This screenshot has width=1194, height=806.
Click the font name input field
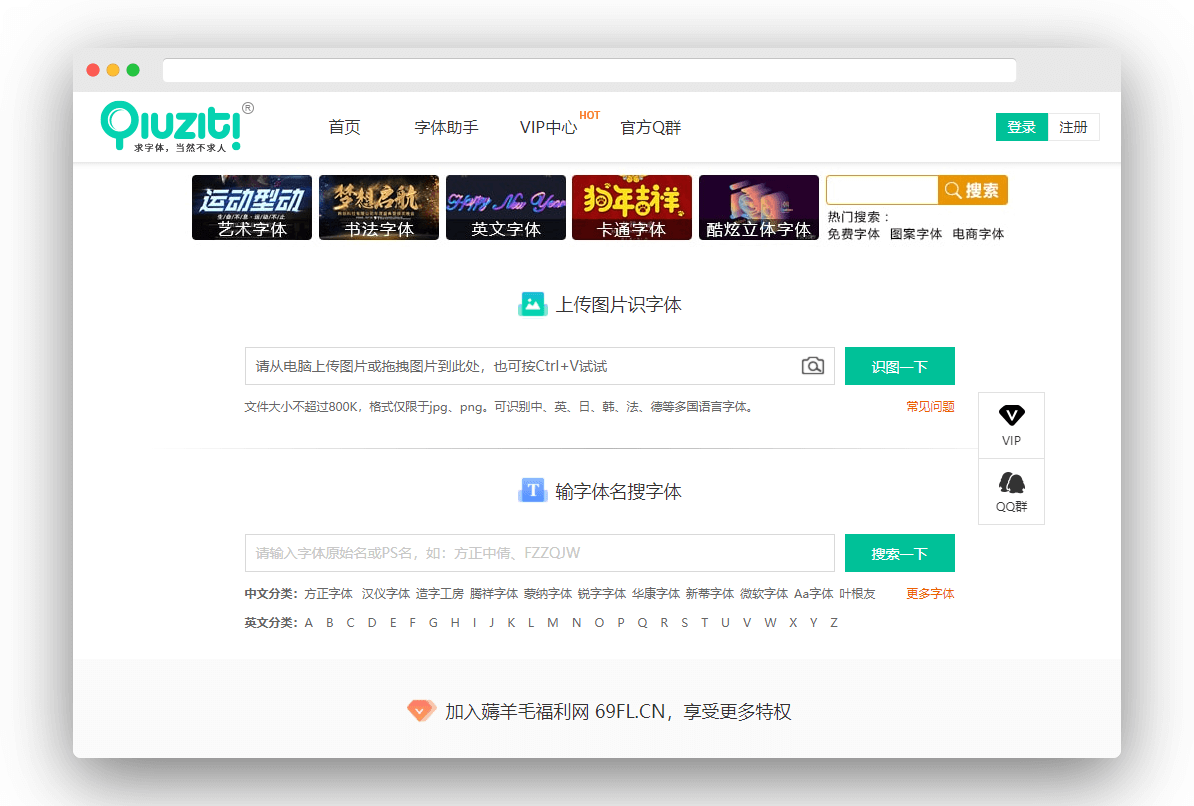(540, 553)
